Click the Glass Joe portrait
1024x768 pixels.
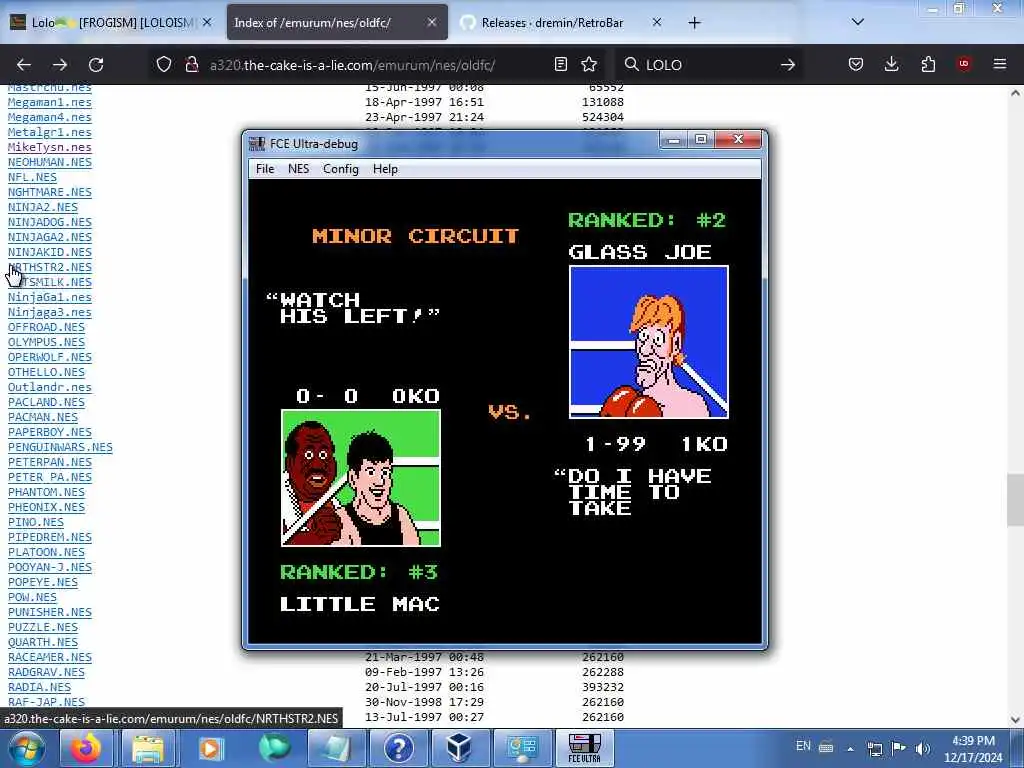(648, 342)
